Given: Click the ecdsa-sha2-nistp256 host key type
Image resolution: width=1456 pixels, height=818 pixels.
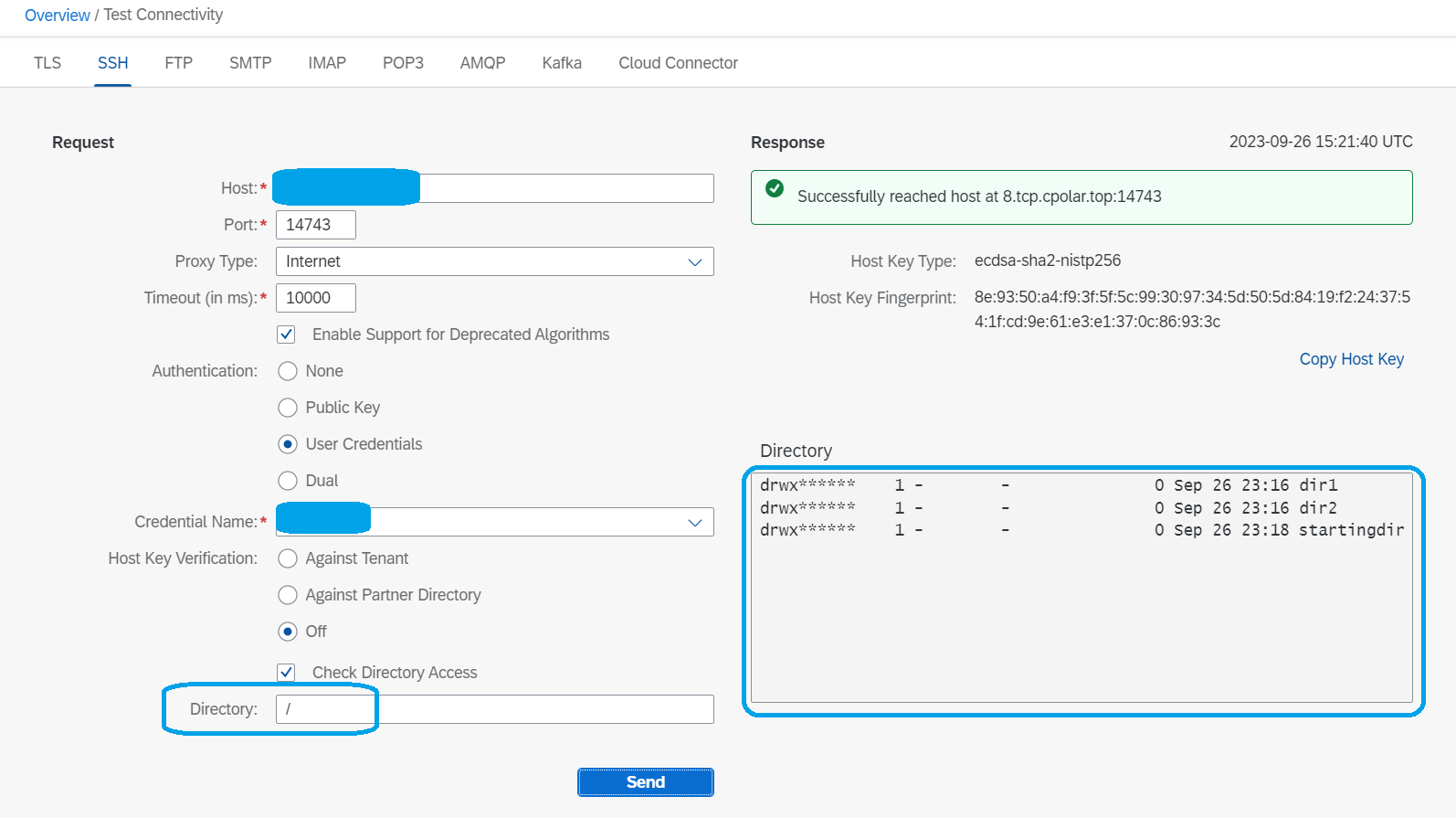Looking at the screenshot, I should tap(1048, 260).
